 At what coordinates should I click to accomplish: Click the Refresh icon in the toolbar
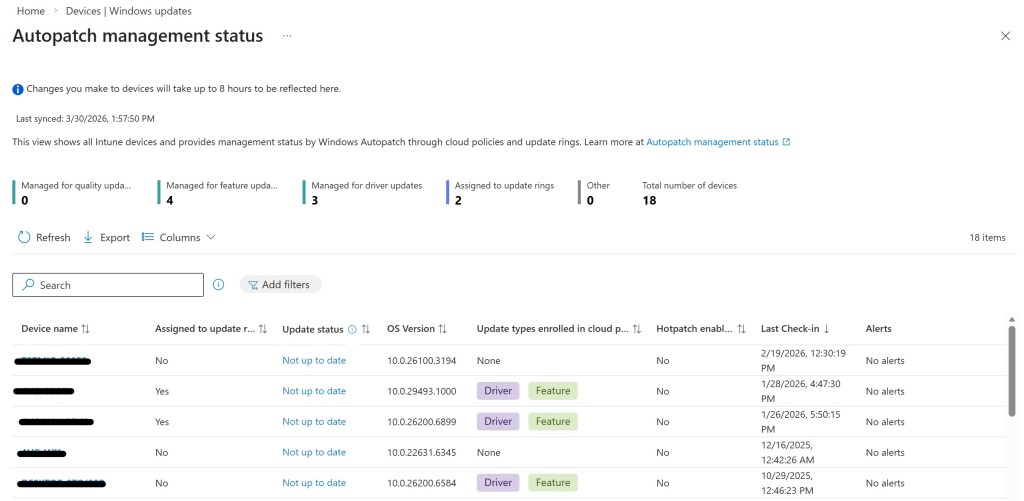pyautogui.click(x=24, y=238)
